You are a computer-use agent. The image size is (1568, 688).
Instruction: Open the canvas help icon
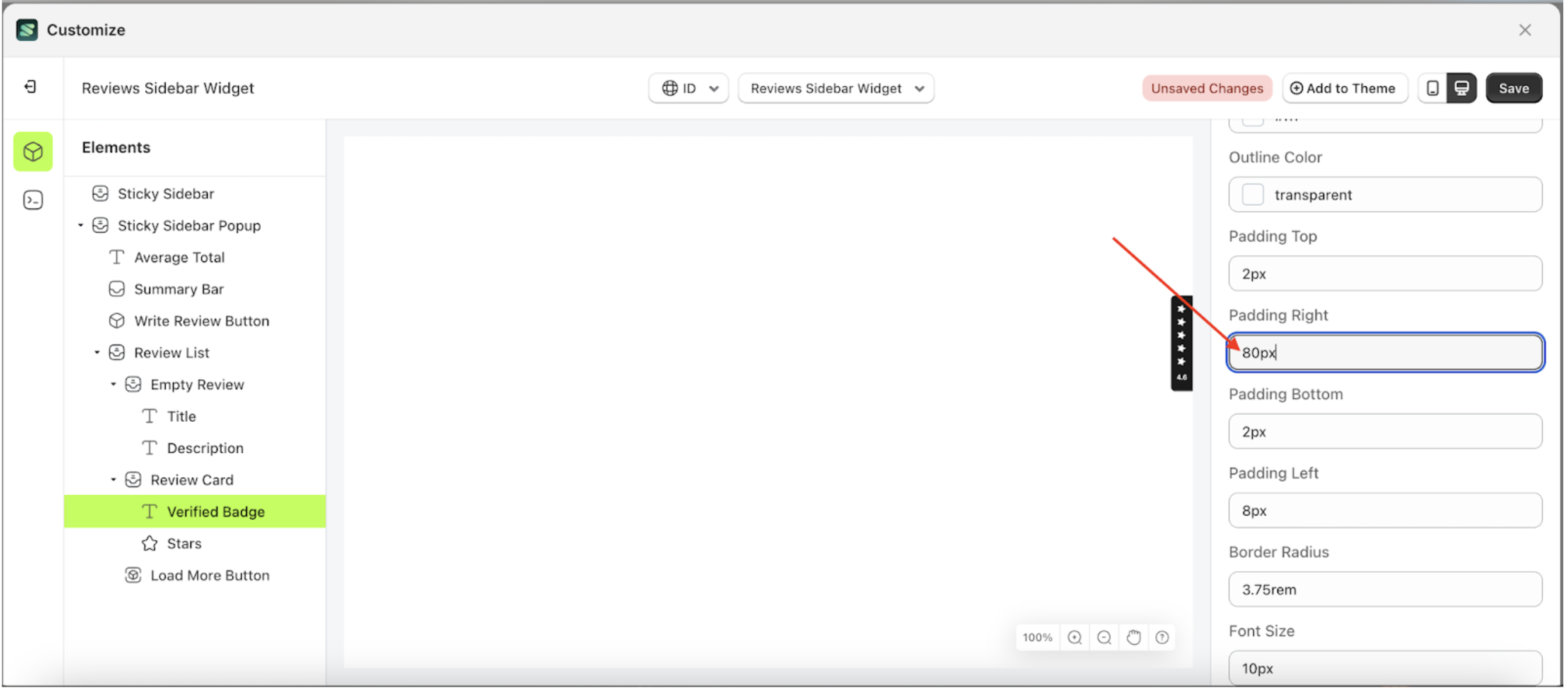click(1161, 637)
